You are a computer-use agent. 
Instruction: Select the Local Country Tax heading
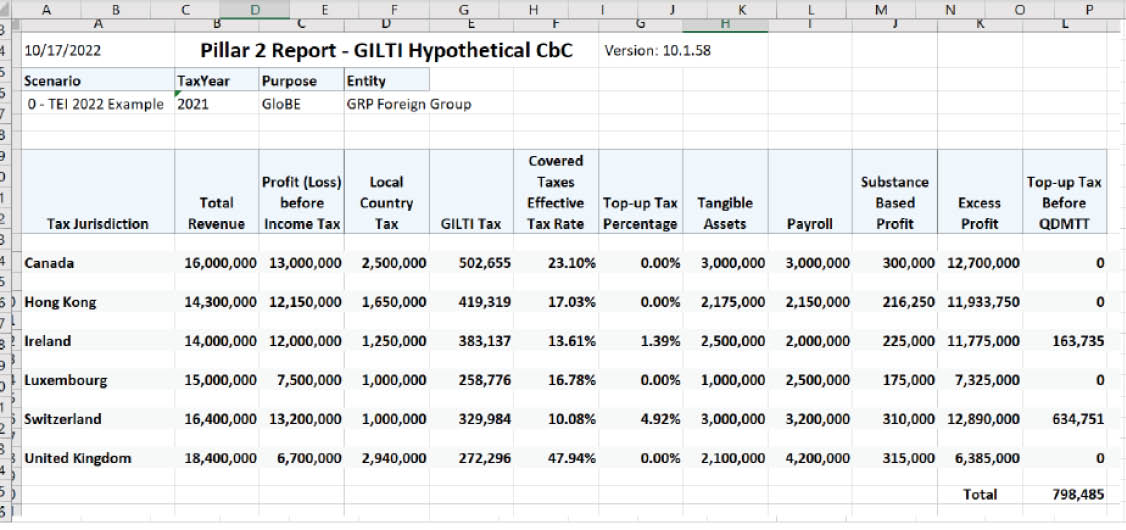click(387, 192)
